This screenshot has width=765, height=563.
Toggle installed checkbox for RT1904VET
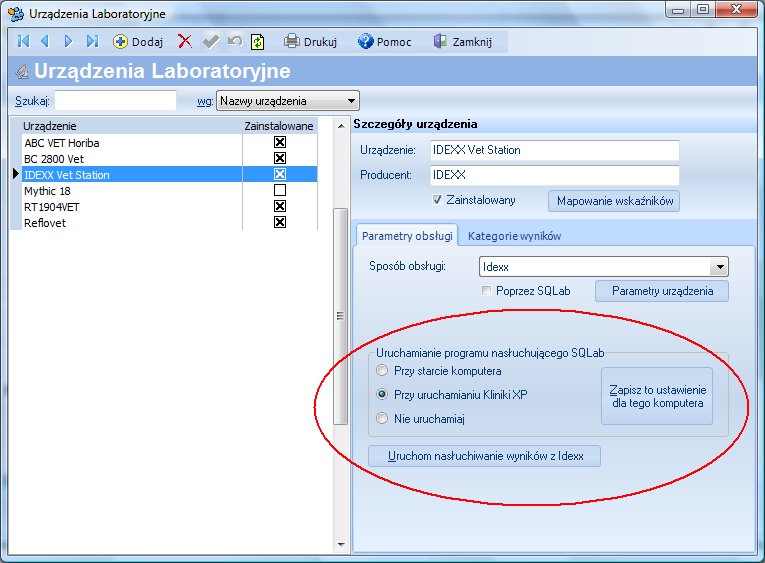coord(280,206)
